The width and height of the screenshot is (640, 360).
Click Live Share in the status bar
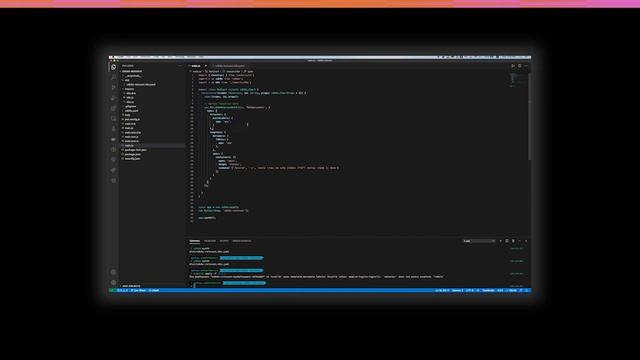point(138,290)
